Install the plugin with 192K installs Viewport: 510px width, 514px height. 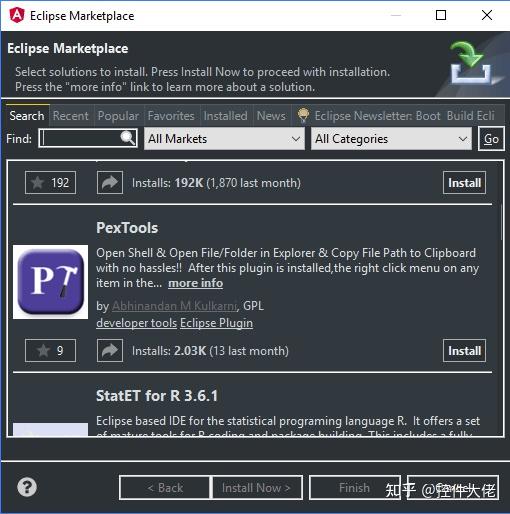coord(464,182)
